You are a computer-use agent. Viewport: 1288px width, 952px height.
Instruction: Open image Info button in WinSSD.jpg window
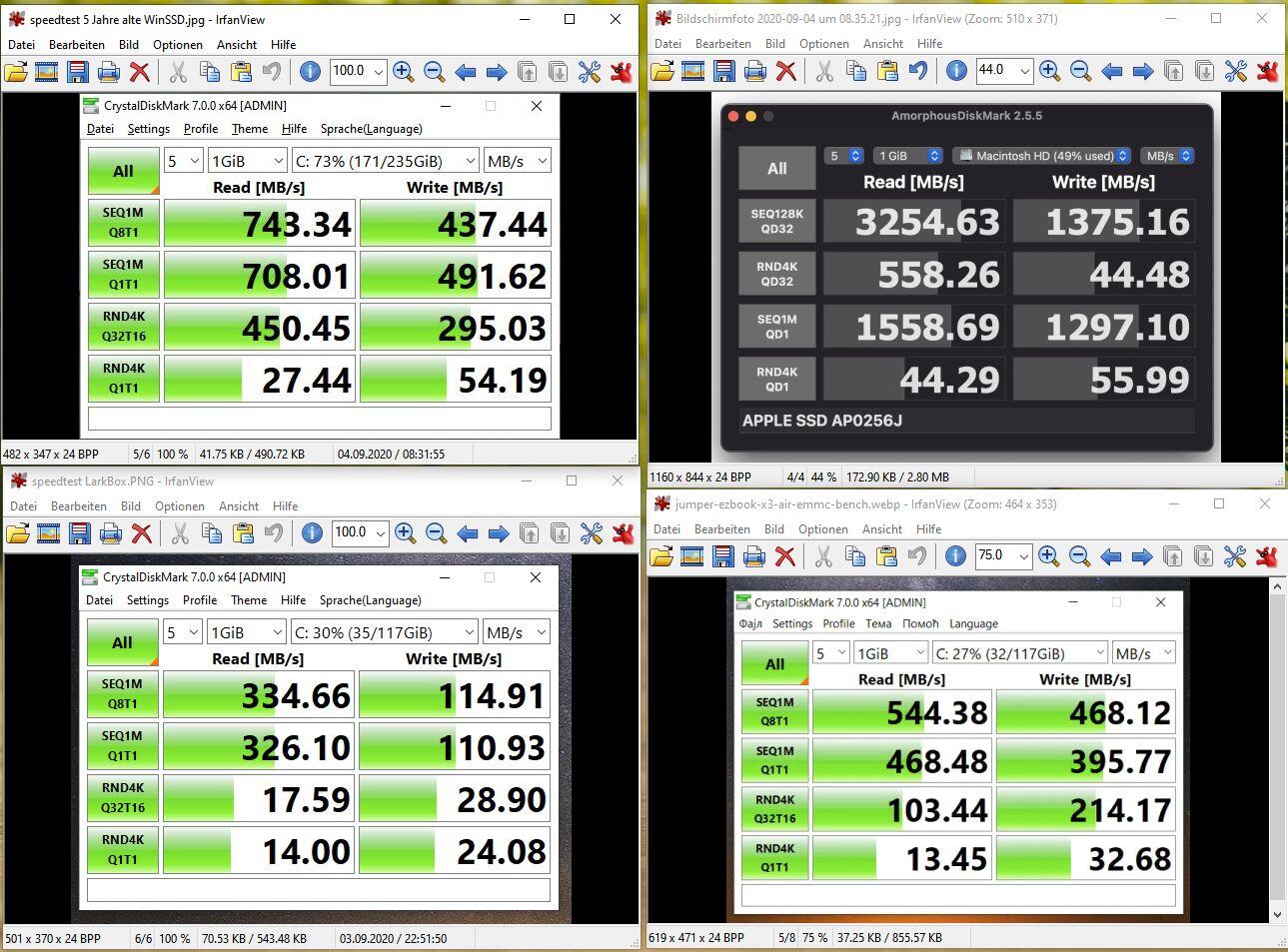click(x=310, y=72)
